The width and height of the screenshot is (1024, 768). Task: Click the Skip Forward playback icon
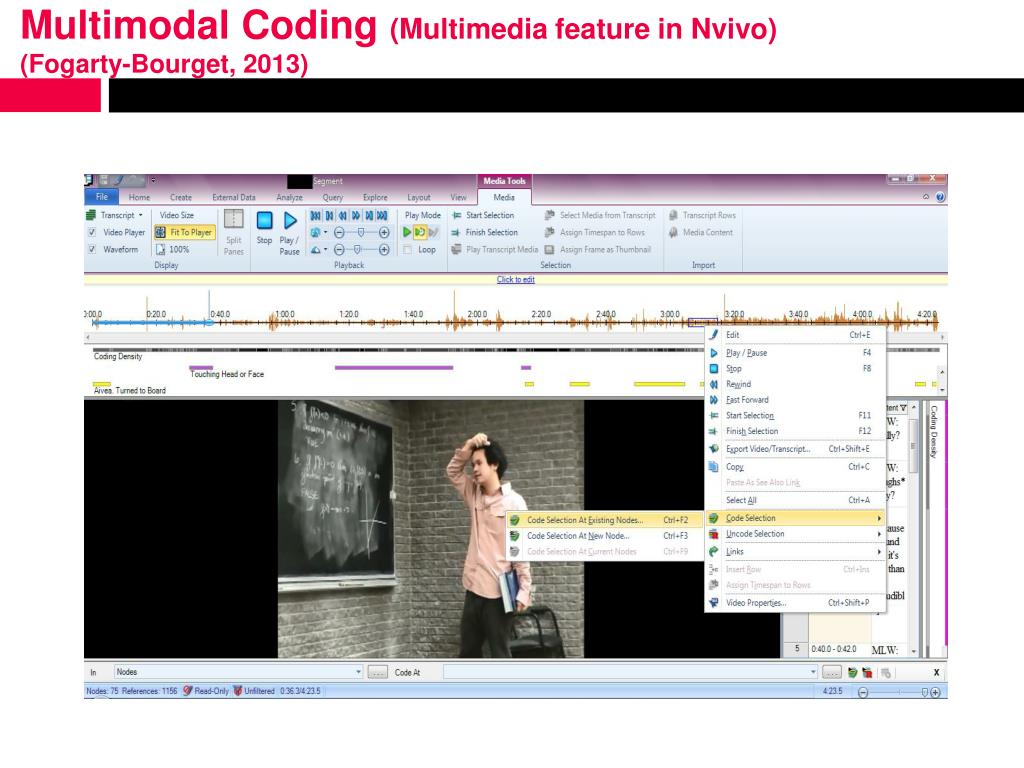pyautogui.click(x=369, y=216)
